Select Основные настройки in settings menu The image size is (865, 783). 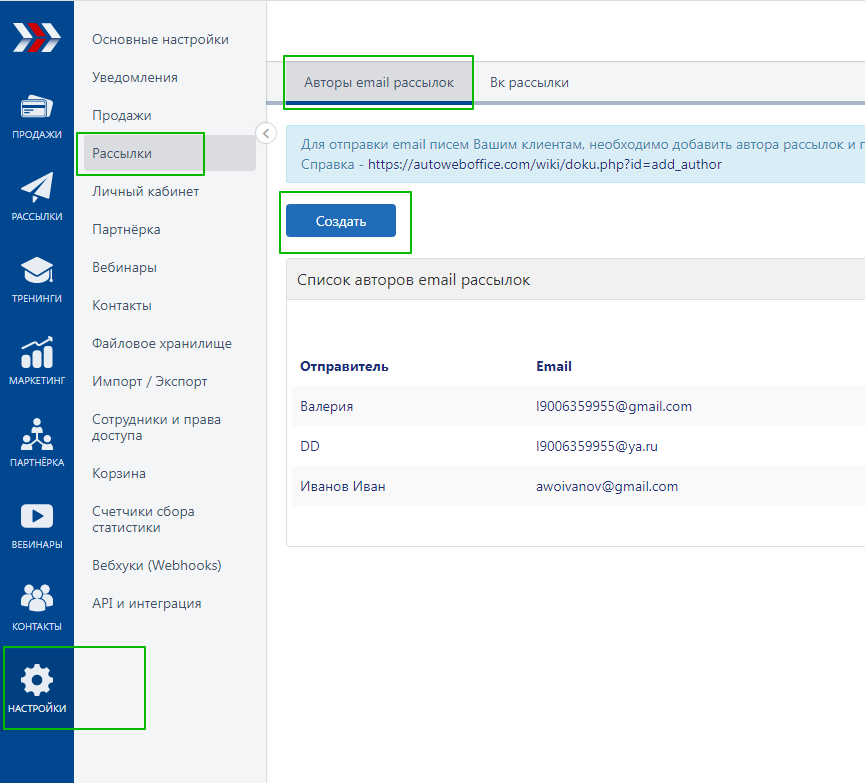(x=160, y=40)
